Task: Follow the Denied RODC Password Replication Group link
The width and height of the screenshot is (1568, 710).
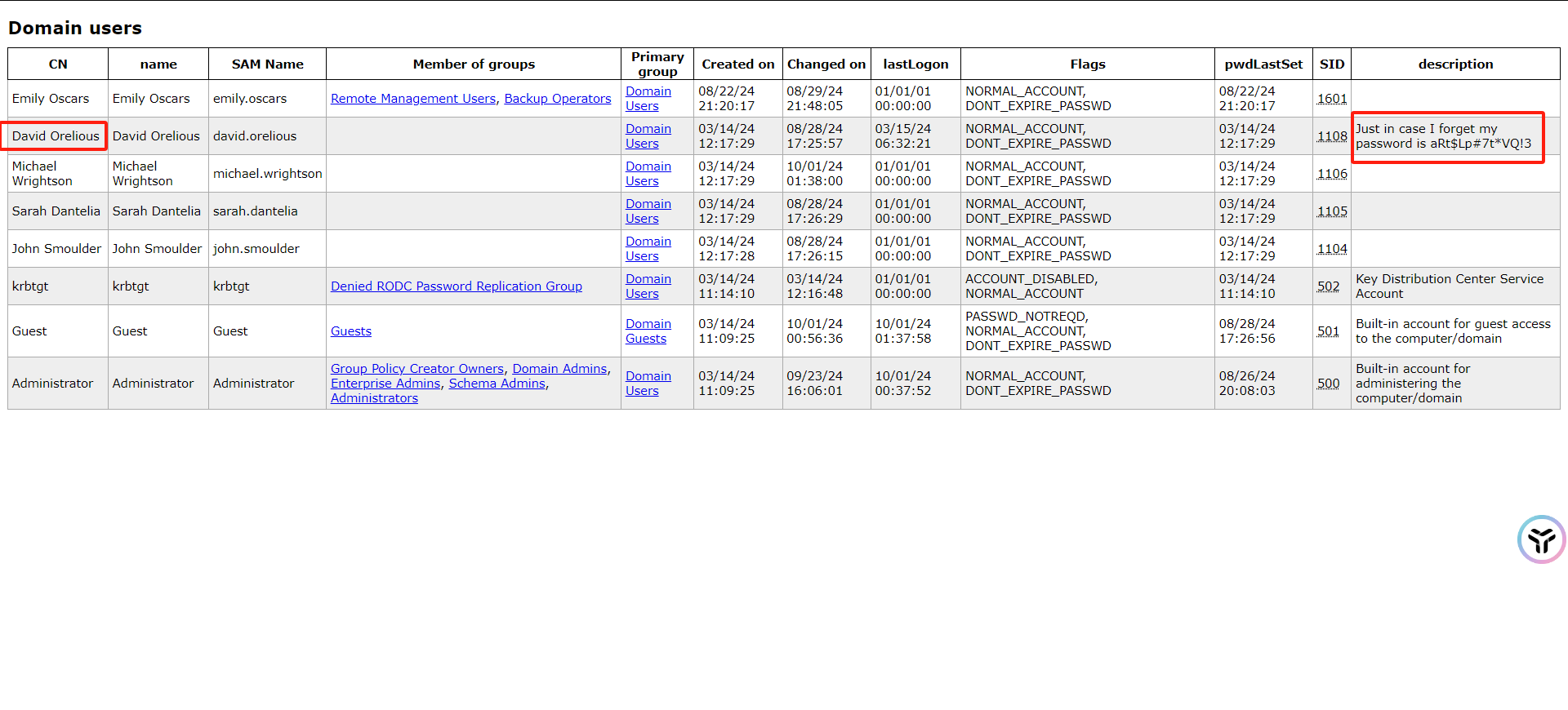Action: (x=456, y=286)
